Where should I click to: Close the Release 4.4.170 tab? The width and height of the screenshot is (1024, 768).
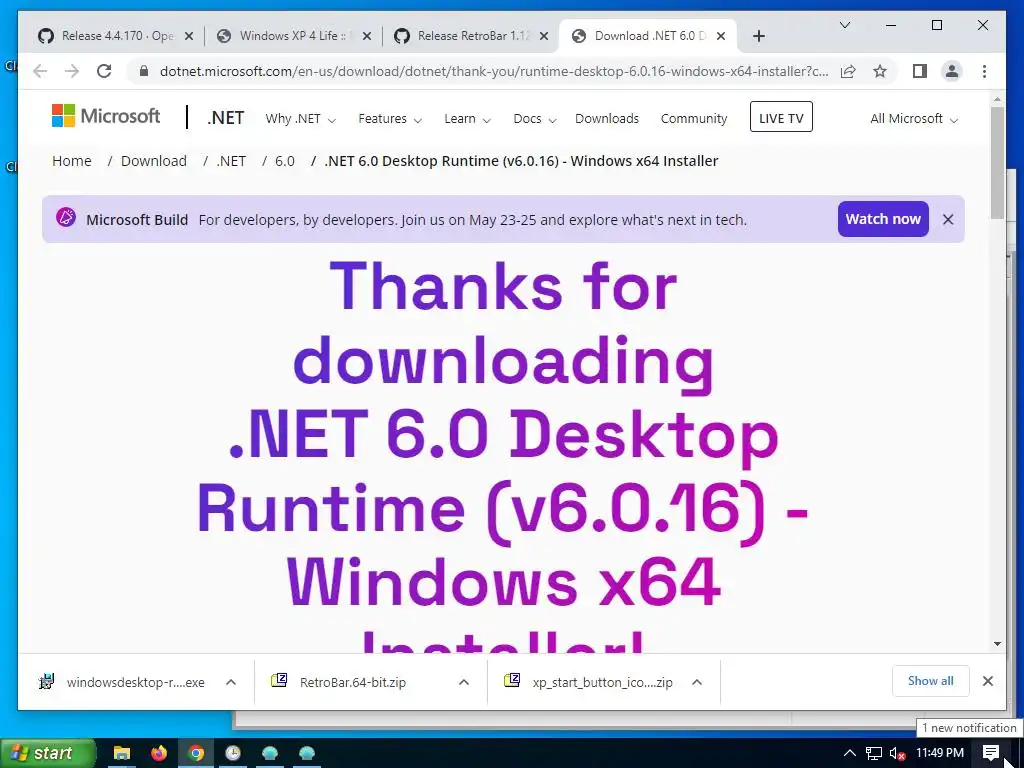(189, 36)
